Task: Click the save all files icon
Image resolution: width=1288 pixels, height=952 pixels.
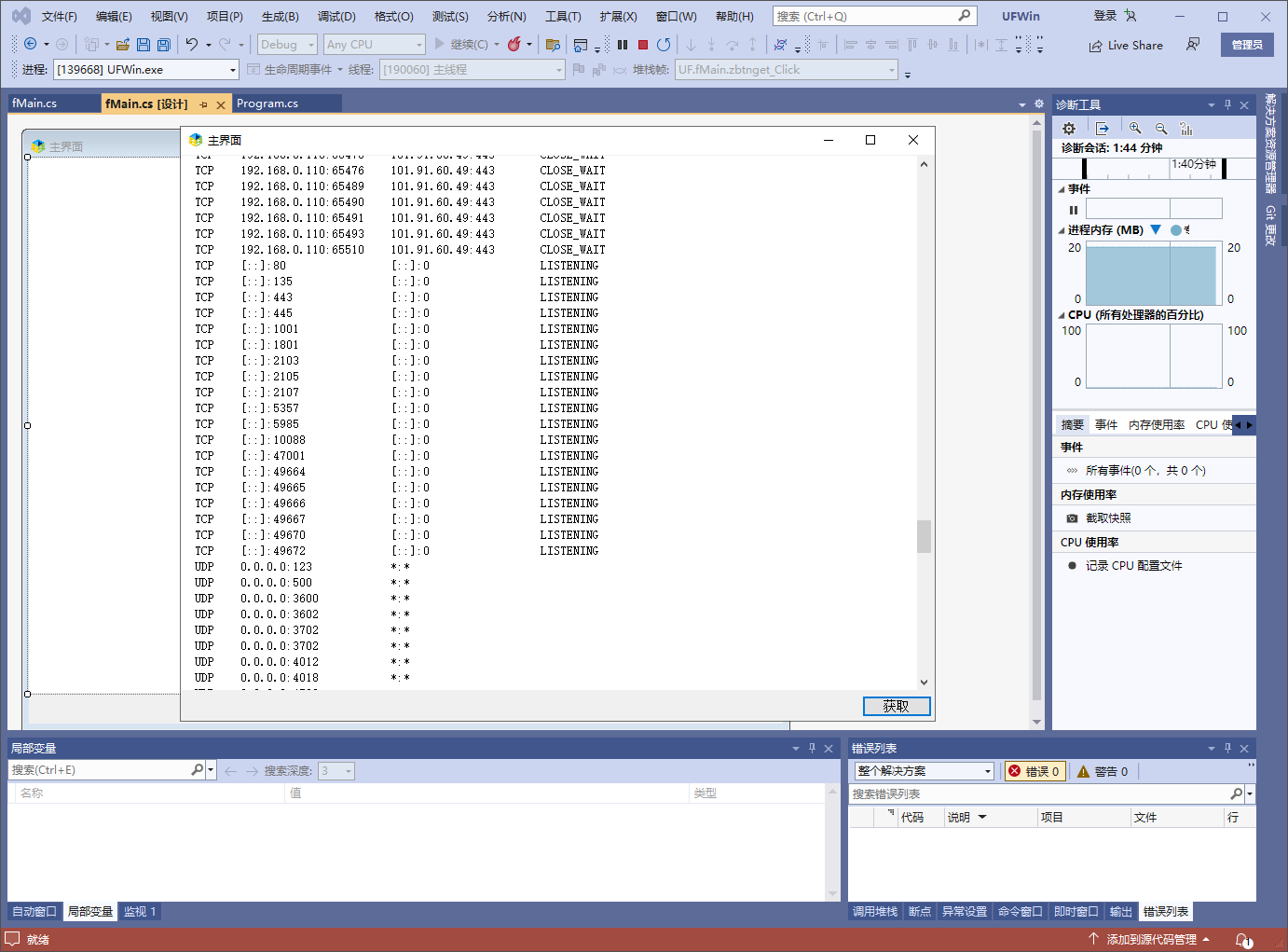Action: click(164, 44)
